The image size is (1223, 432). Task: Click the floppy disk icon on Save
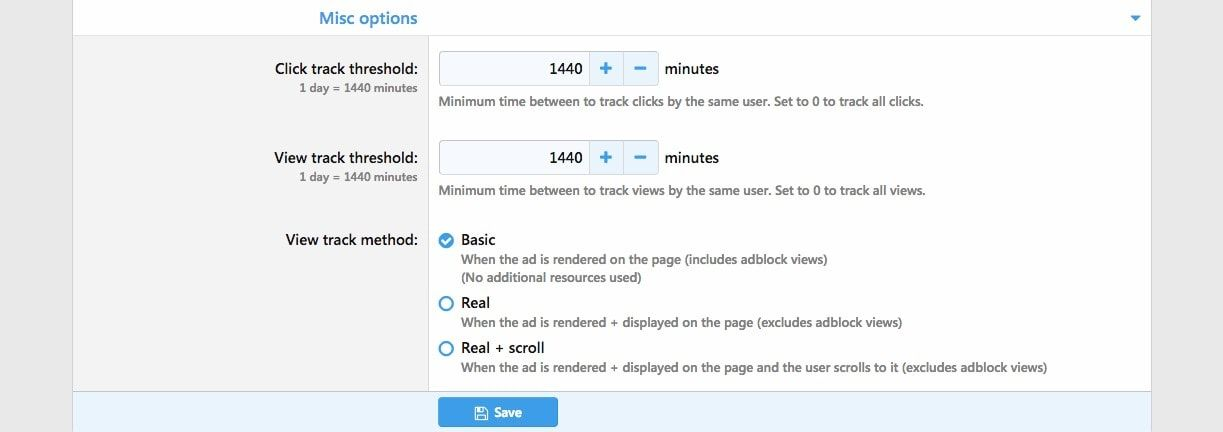(480, 412)
